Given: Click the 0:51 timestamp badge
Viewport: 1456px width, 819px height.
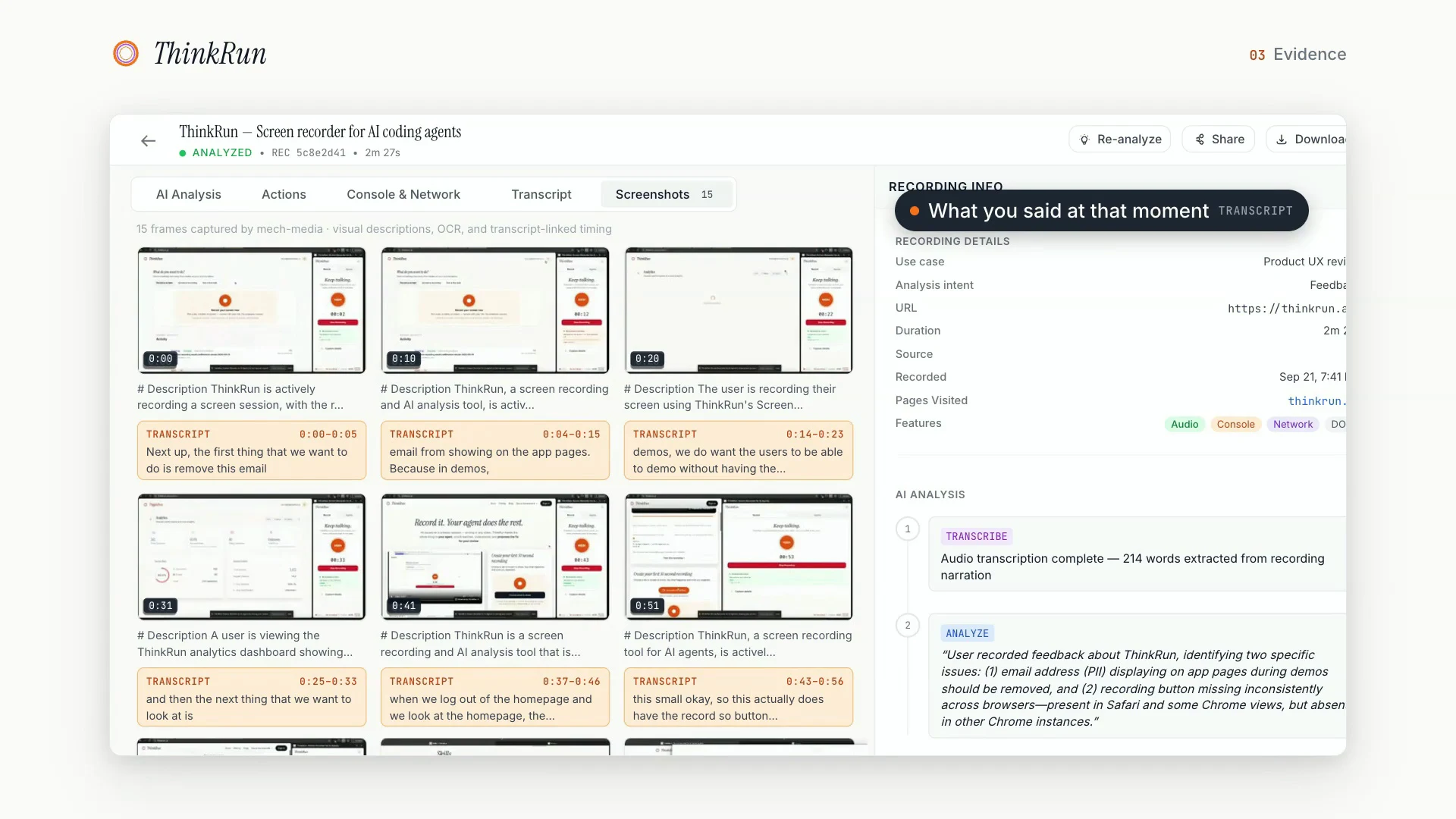Looking at the screenshot, I should (648, 606).
